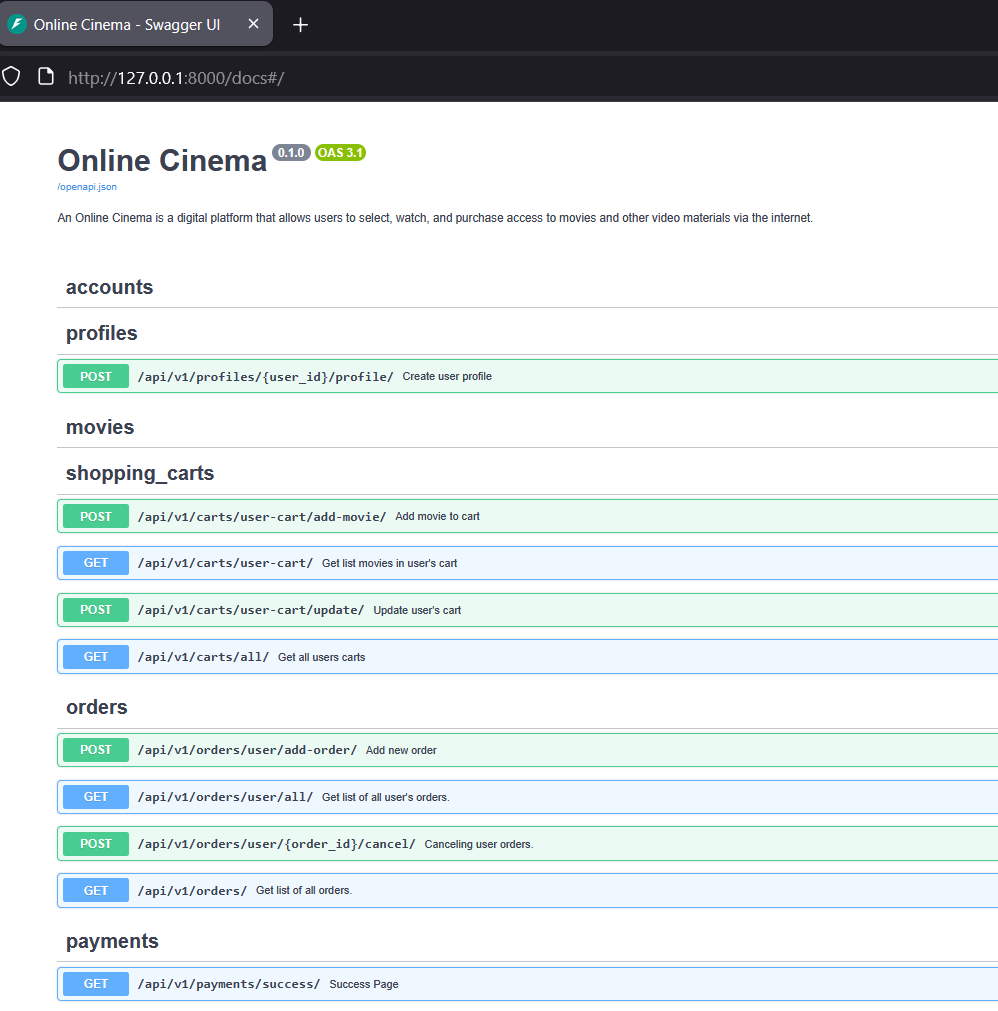
Task: Select the Online Cinema - Swagger UI tab
Action: click(126, 24)
